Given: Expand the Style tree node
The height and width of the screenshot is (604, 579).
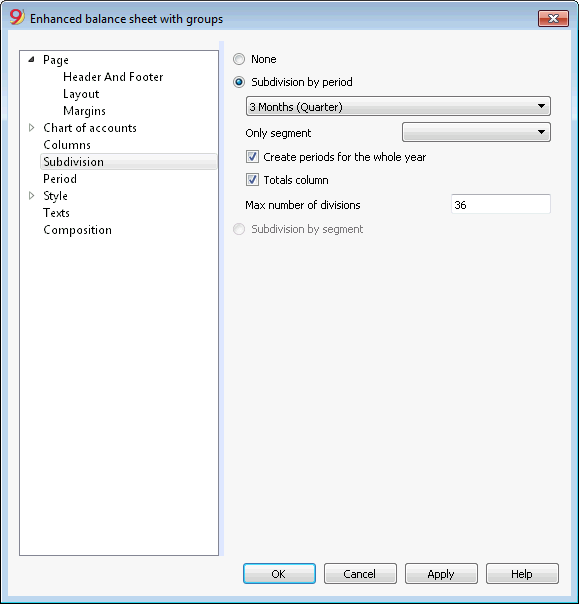Looking at the screenshot, I should pos(32,196).
